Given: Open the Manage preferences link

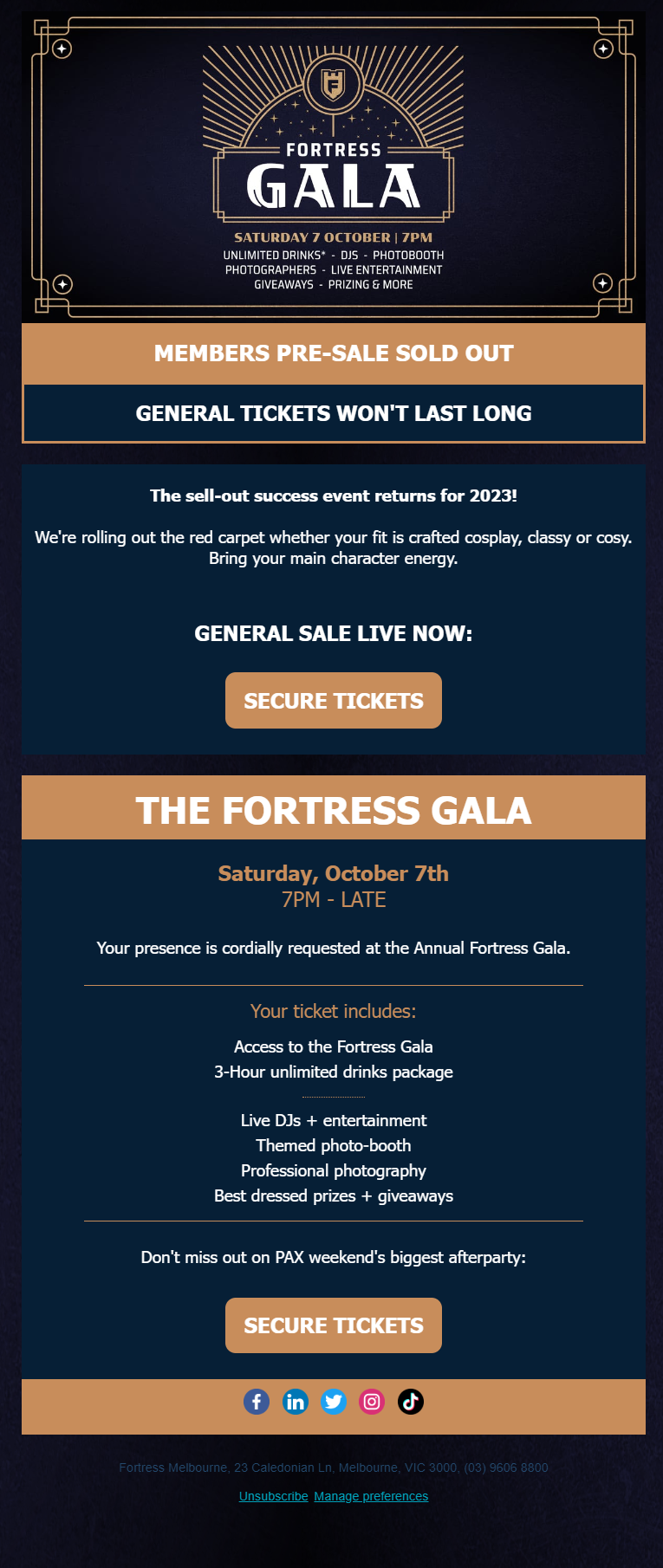Looking at the screenshot, I should (371, 1496).
